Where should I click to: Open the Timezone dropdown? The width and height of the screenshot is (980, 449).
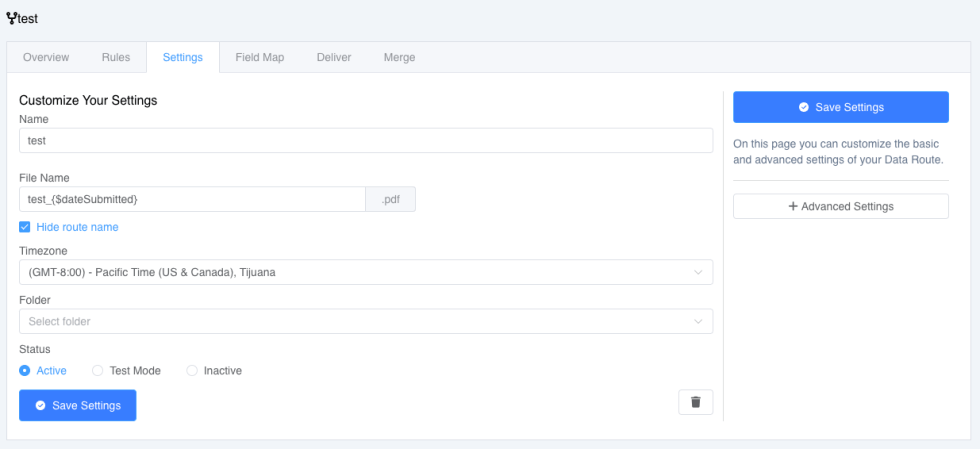tap(366, 273)
